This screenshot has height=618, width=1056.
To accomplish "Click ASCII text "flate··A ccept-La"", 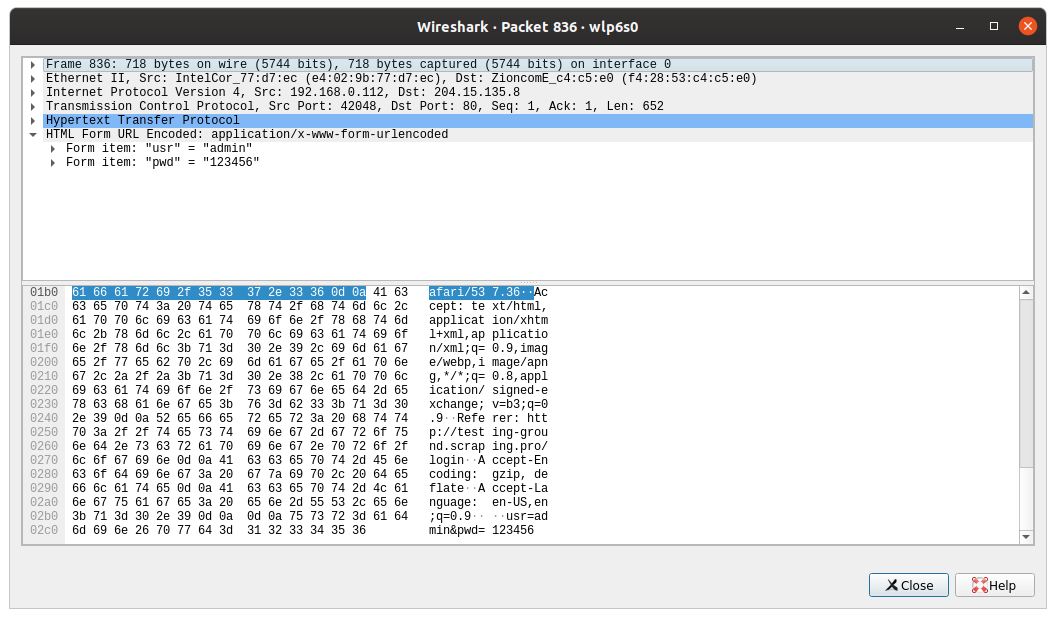I will click(x=488, y=488).
